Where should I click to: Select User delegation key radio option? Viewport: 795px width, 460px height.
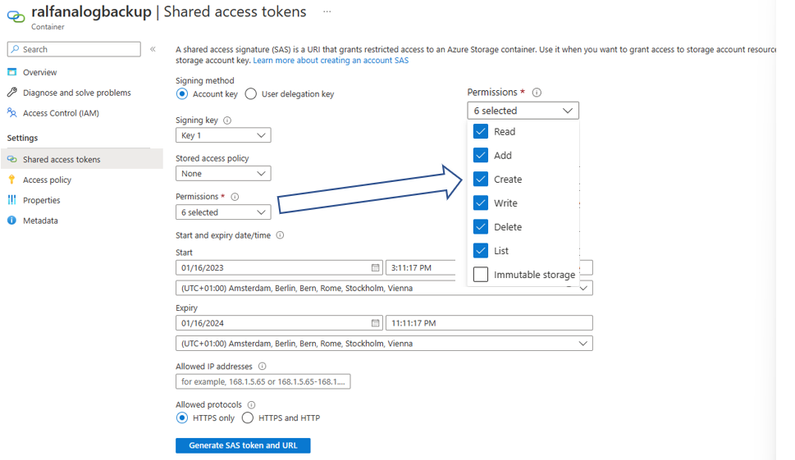[x=253, y=94]
